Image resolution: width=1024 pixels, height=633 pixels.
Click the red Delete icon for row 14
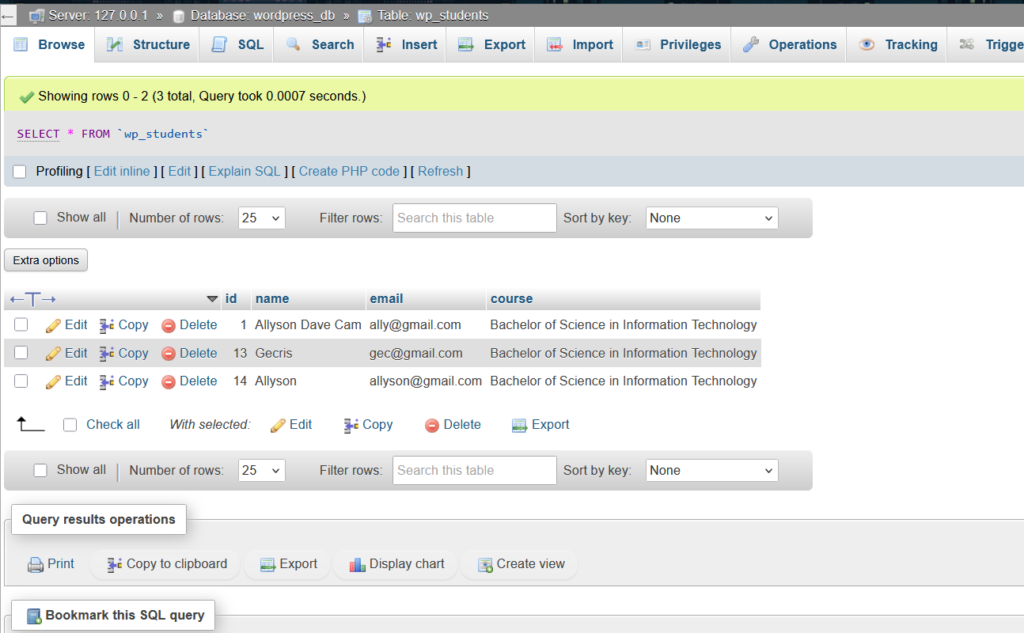tap(169, 381)
